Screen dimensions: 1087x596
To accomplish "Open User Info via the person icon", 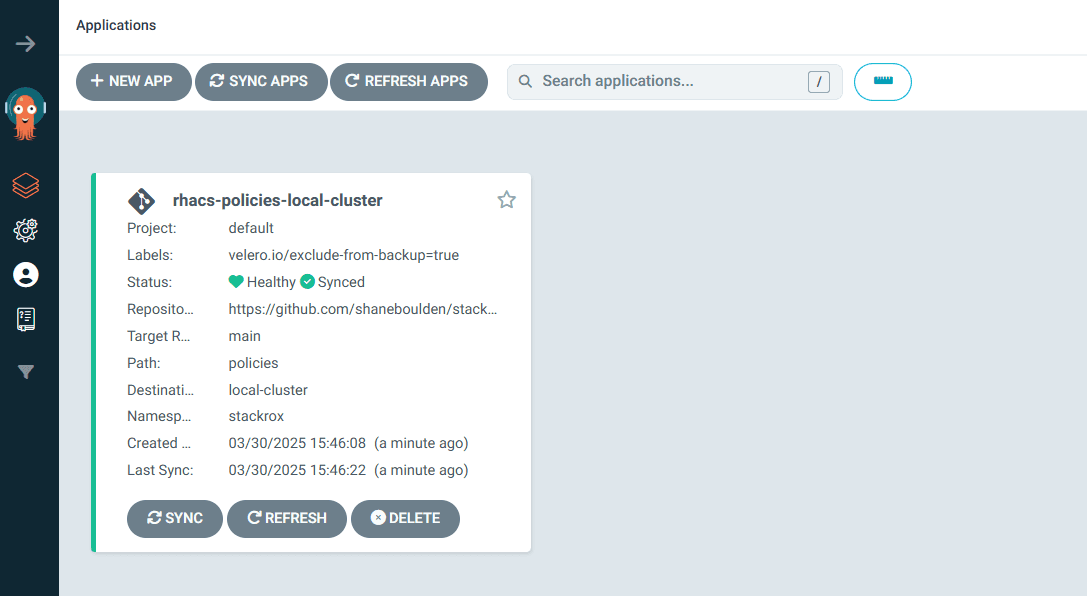I will pos(26,275).
